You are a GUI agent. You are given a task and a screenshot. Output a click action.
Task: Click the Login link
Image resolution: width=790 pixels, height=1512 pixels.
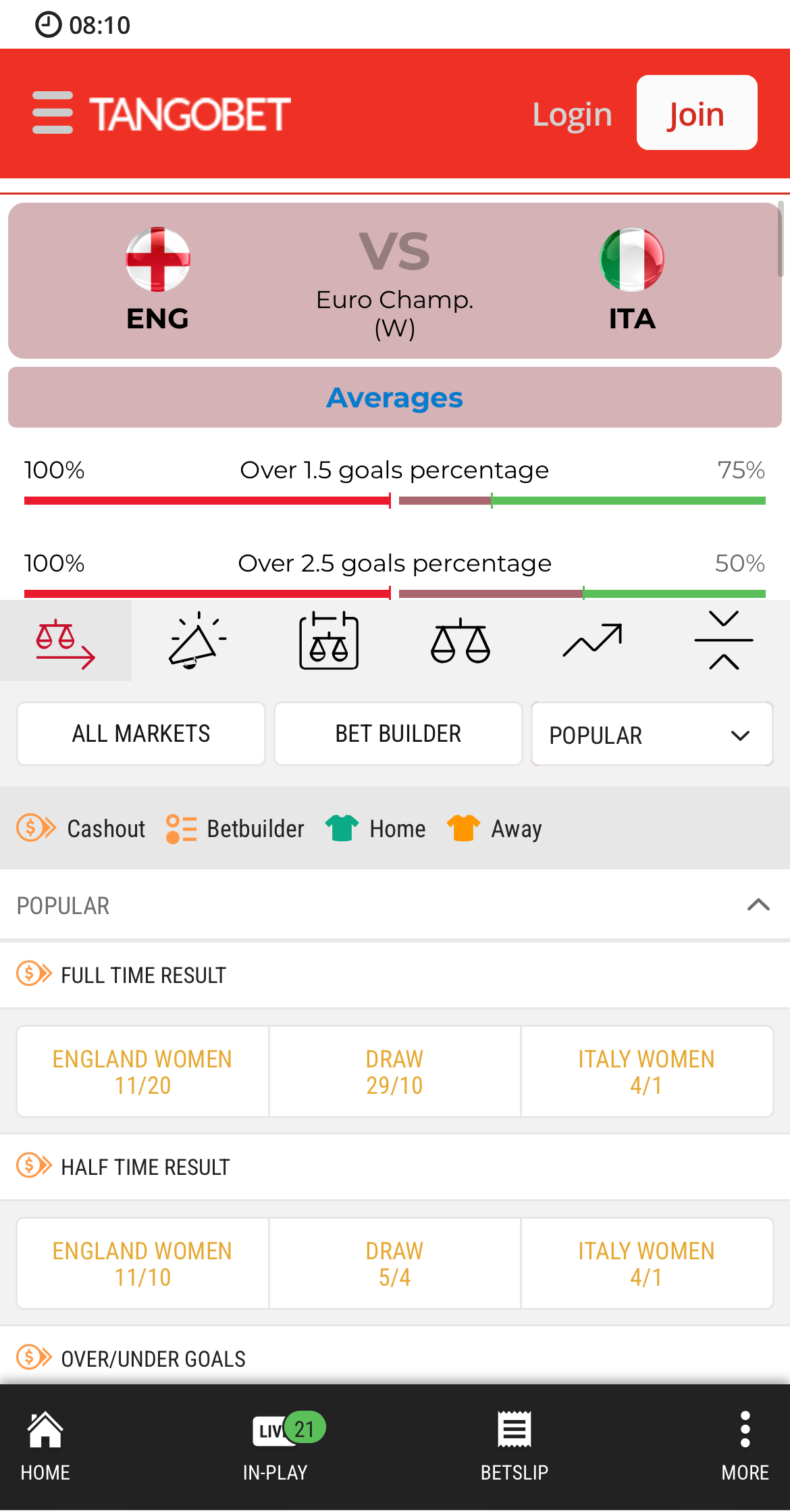(x=571, y=114)
